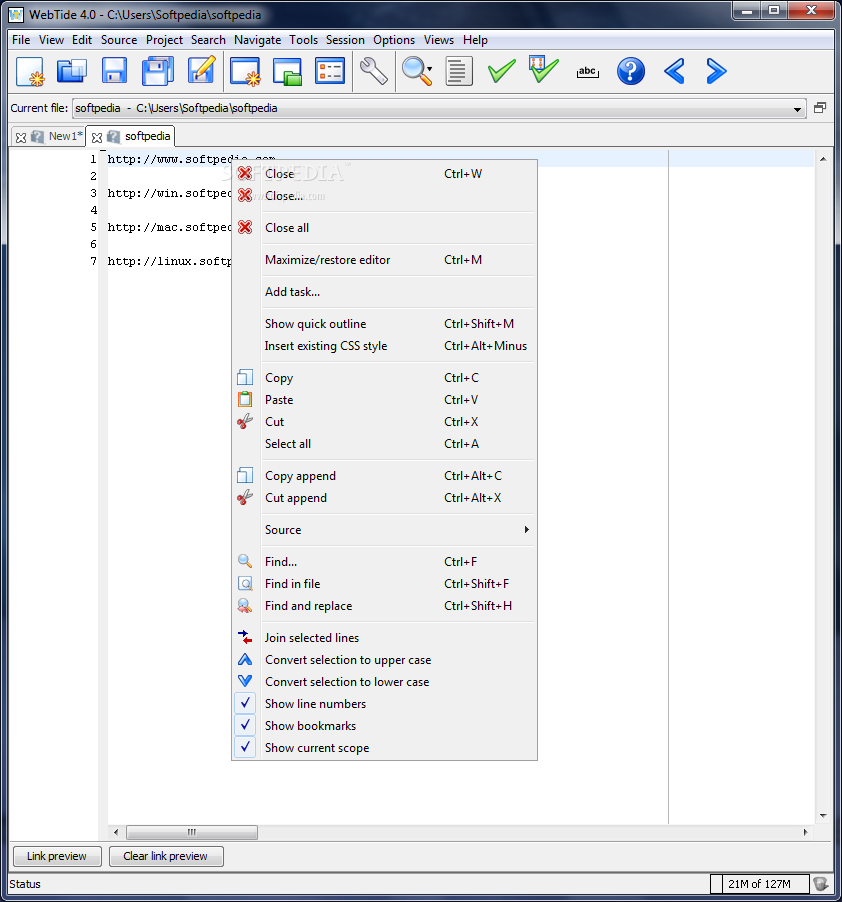Open the Source menu in menu bar
The width and height of the screenshot is (842, 902).
(119, 40)
